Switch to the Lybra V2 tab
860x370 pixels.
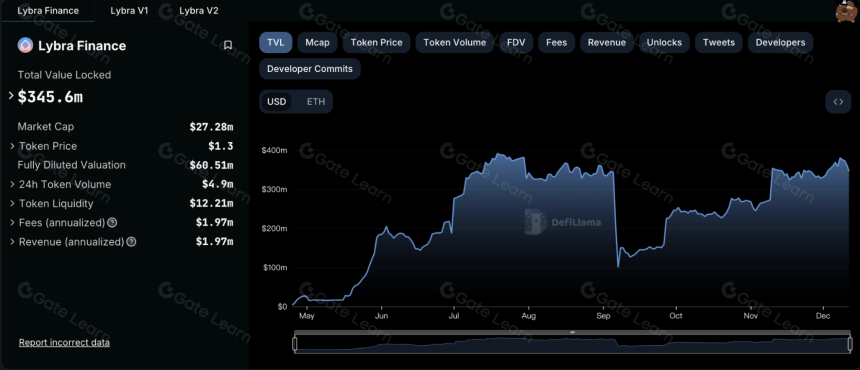pyautogui.click(x=199, y=10)
